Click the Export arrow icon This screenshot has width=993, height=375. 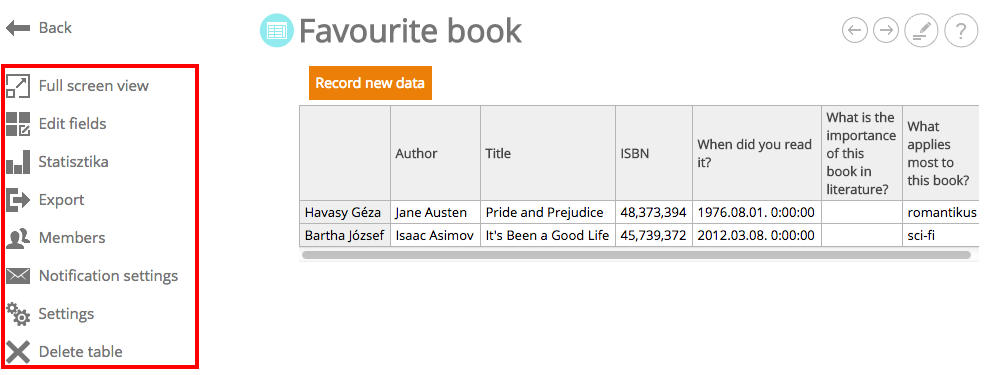(x=18, y=200)
